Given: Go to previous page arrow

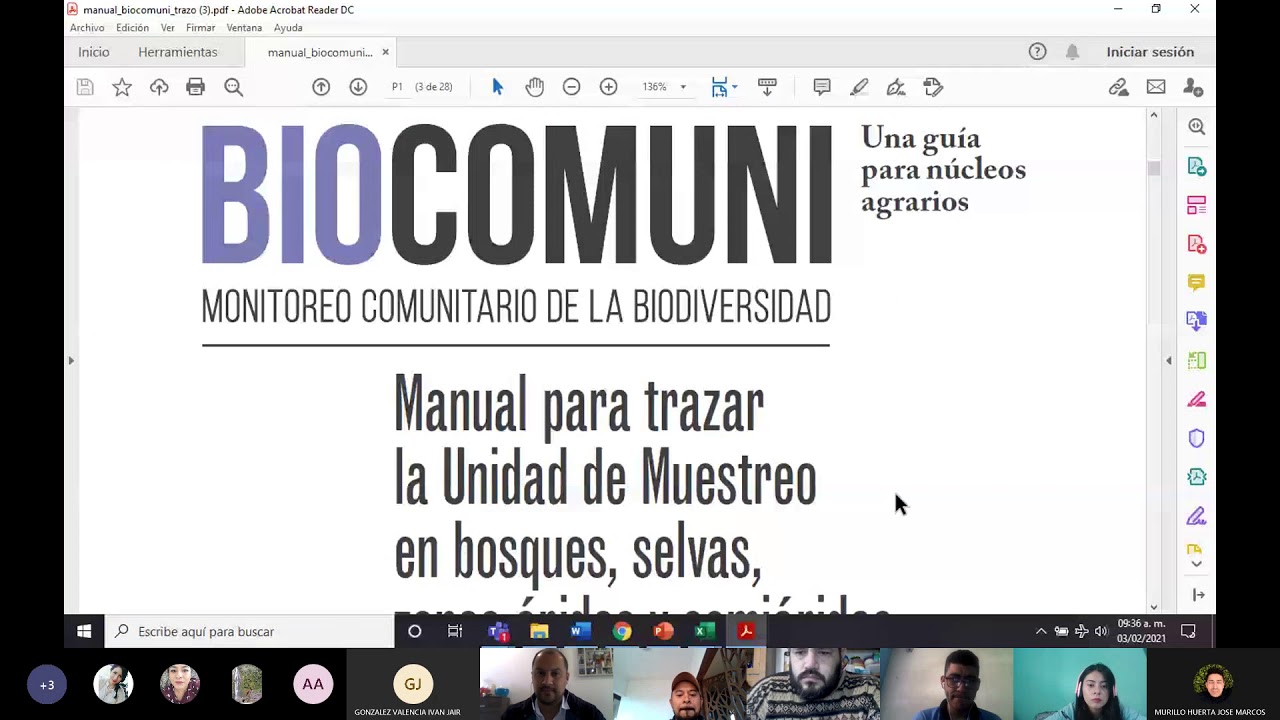Looking at the screenshot, I should click(321, 87).
